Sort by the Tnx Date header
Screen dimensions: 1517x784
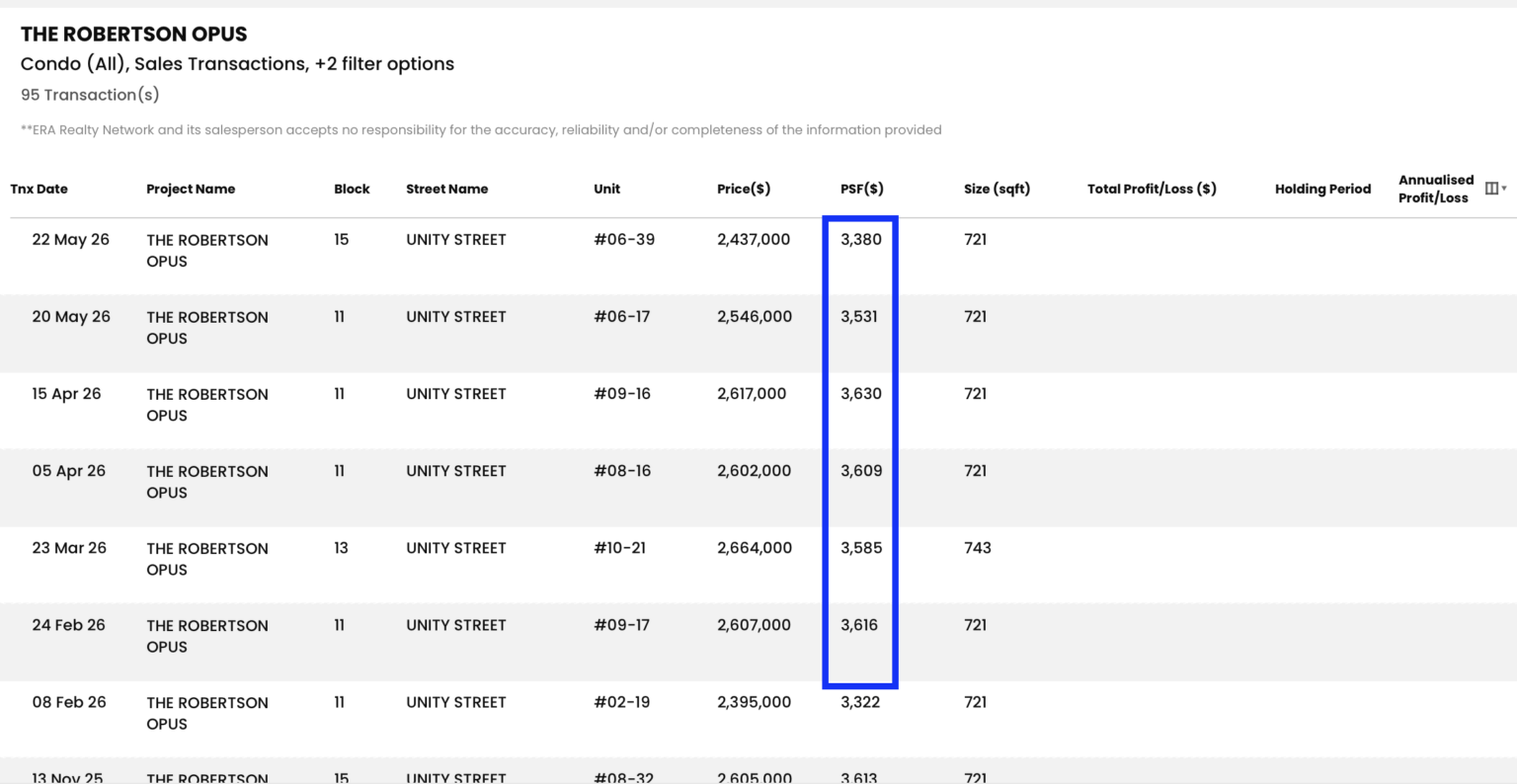tap(40, 189)
